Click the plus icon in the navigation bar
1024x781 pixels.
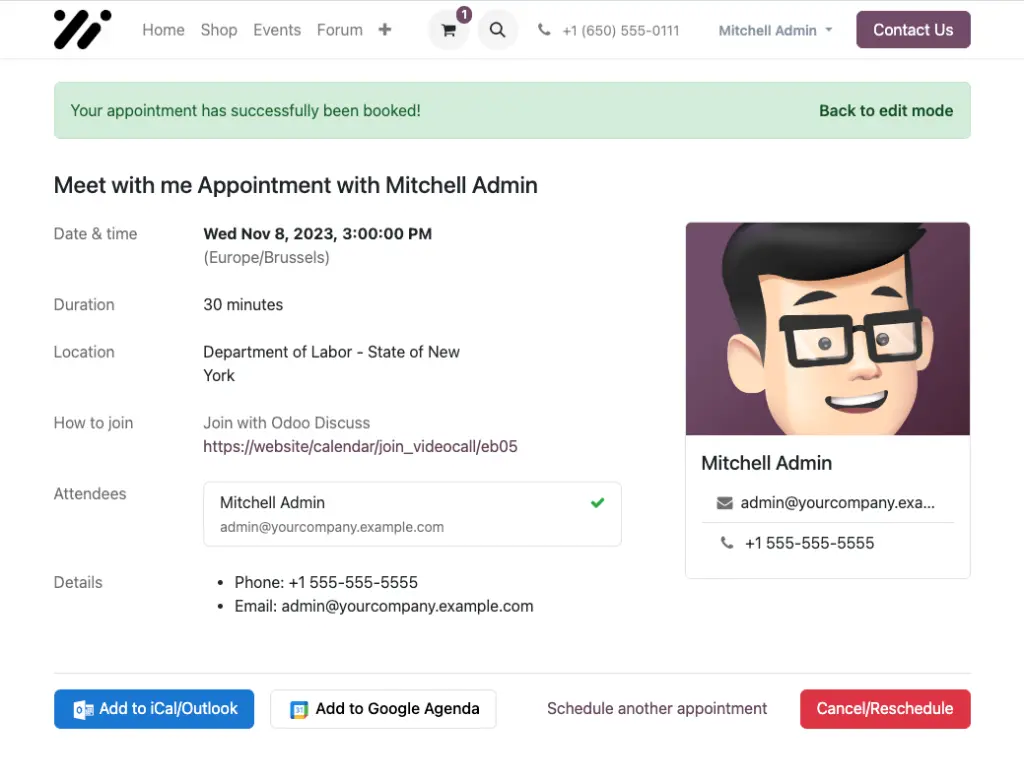tap(385, 30)
